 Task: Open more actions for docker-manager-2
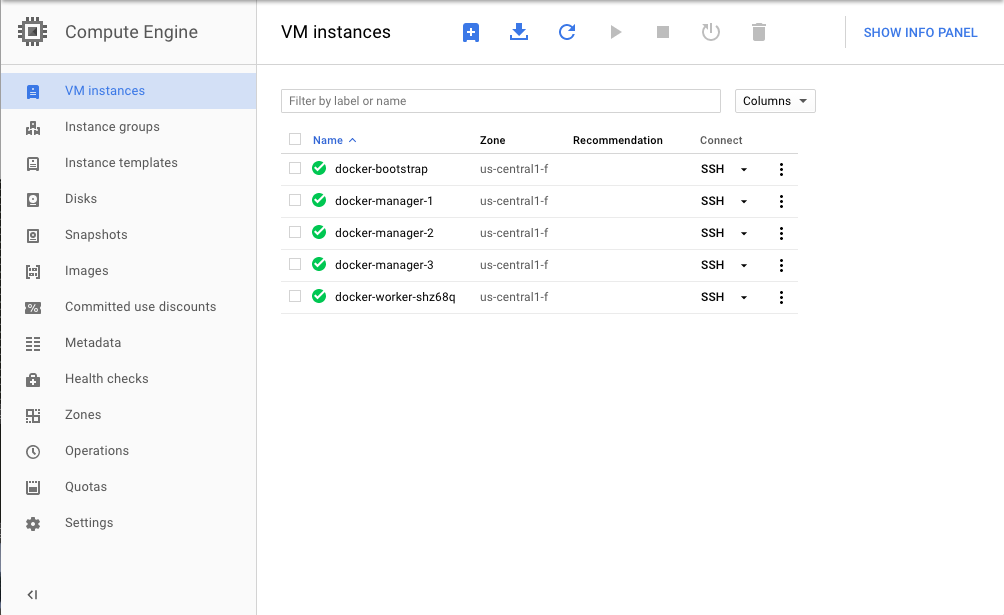point(781,233)
